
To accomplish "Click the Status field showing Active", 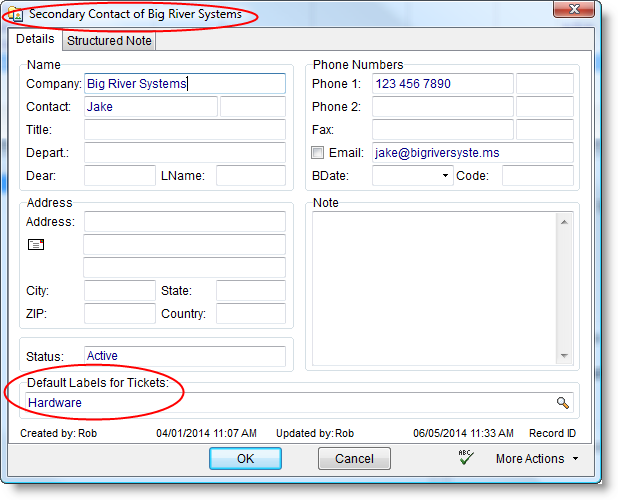I will click(x=185, y=356).
